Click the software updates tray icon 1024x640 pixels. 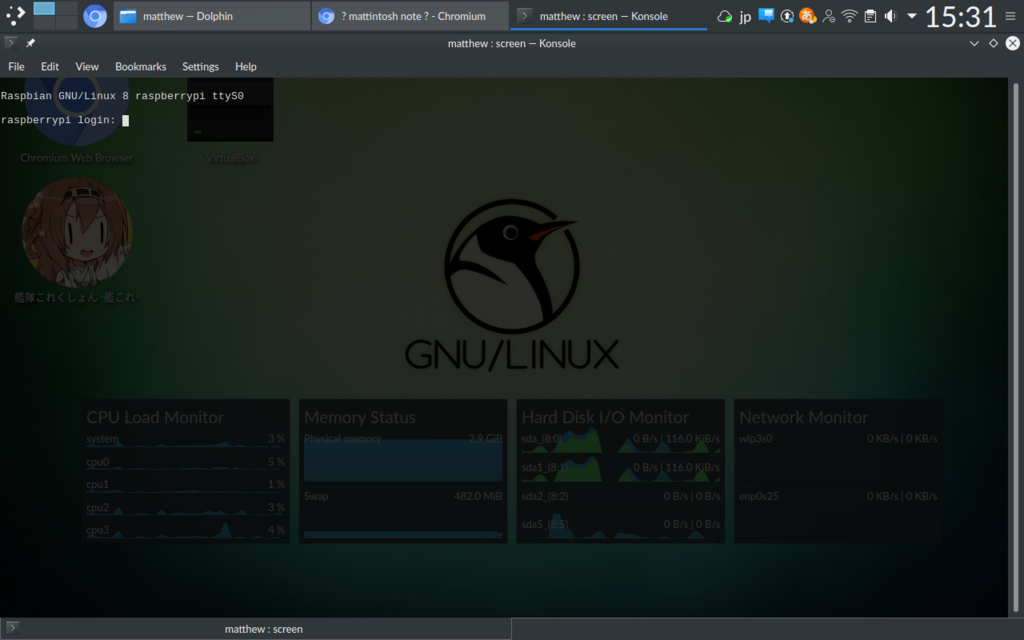[787, 16]
